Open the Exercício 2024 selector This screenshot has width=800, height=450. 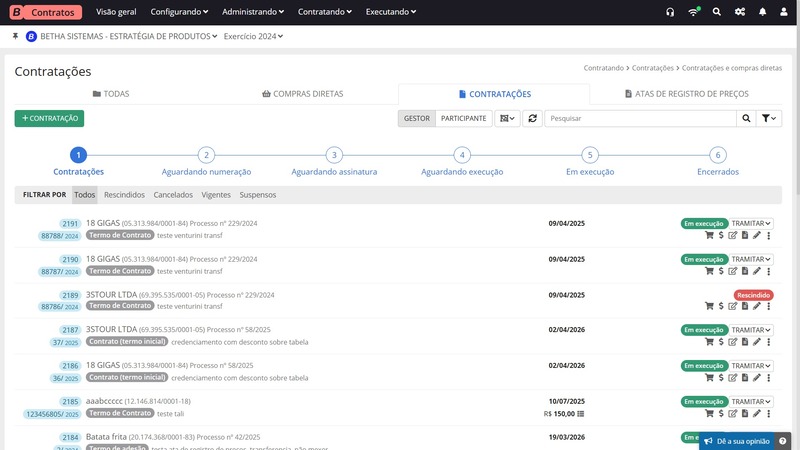click(x=253, y=36)
